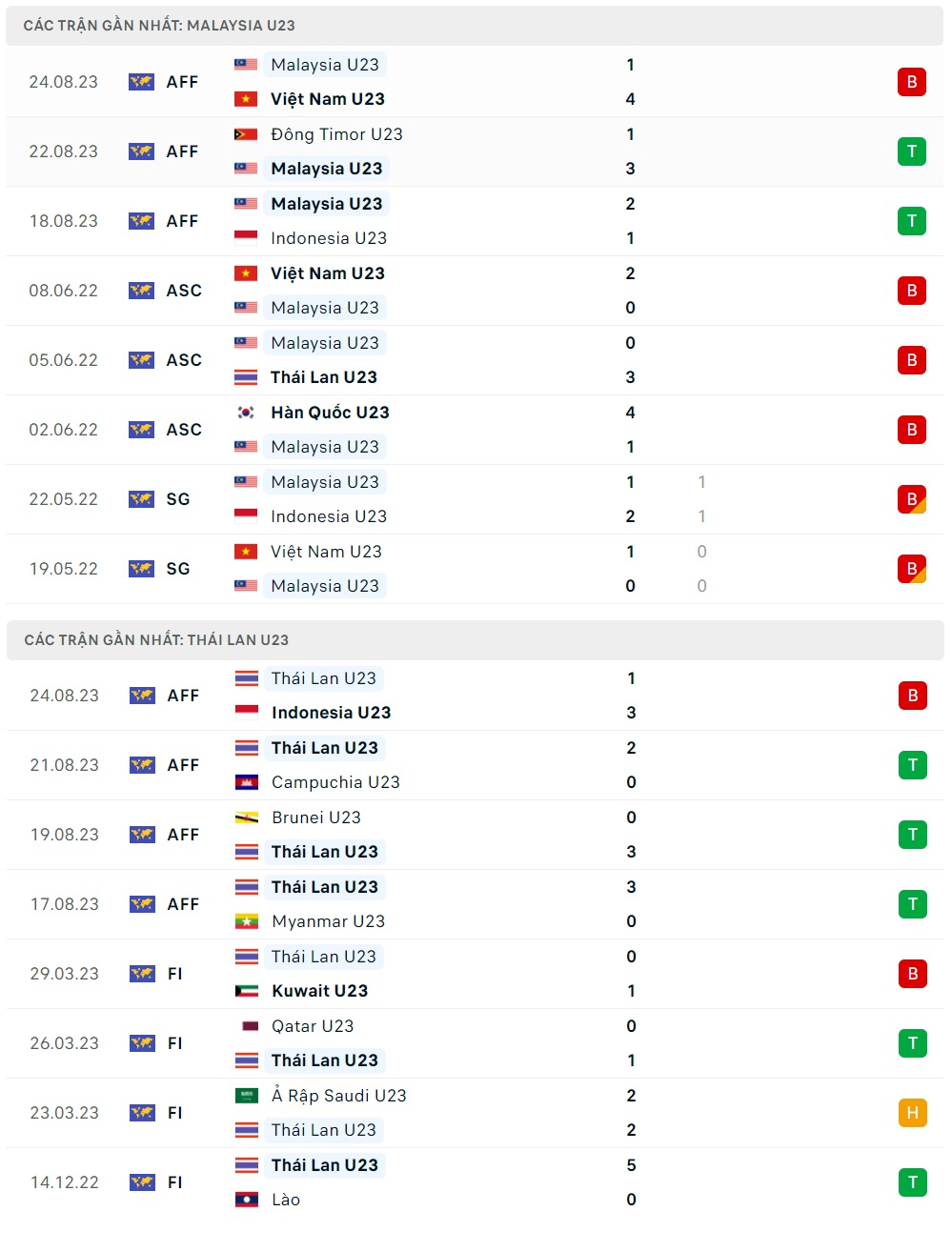Click the Đông Timor U23 flag icon
This screenshot has width=952, height=1252.
point(246,134)
